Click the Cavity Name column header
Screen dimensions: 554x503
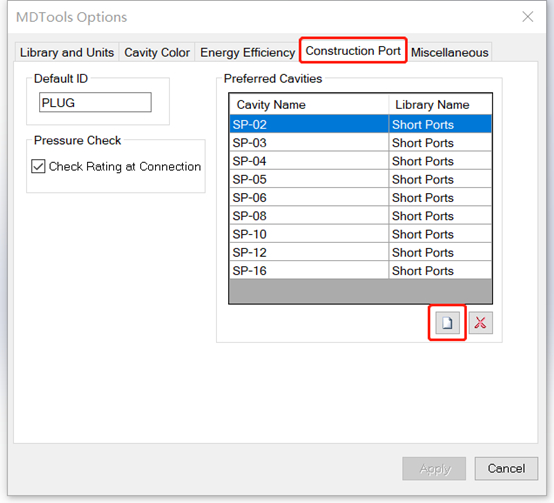point(309,105)
